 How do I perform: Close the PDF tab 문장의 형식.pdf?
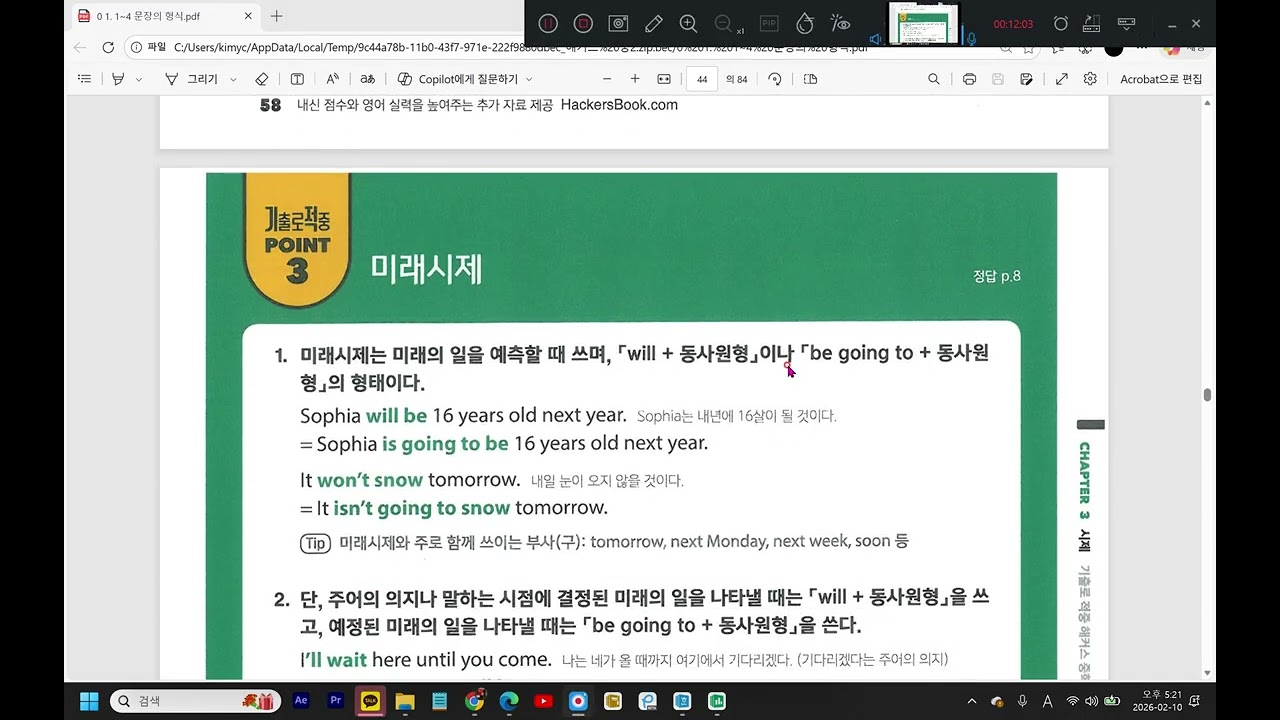click(x=248, y=16)
